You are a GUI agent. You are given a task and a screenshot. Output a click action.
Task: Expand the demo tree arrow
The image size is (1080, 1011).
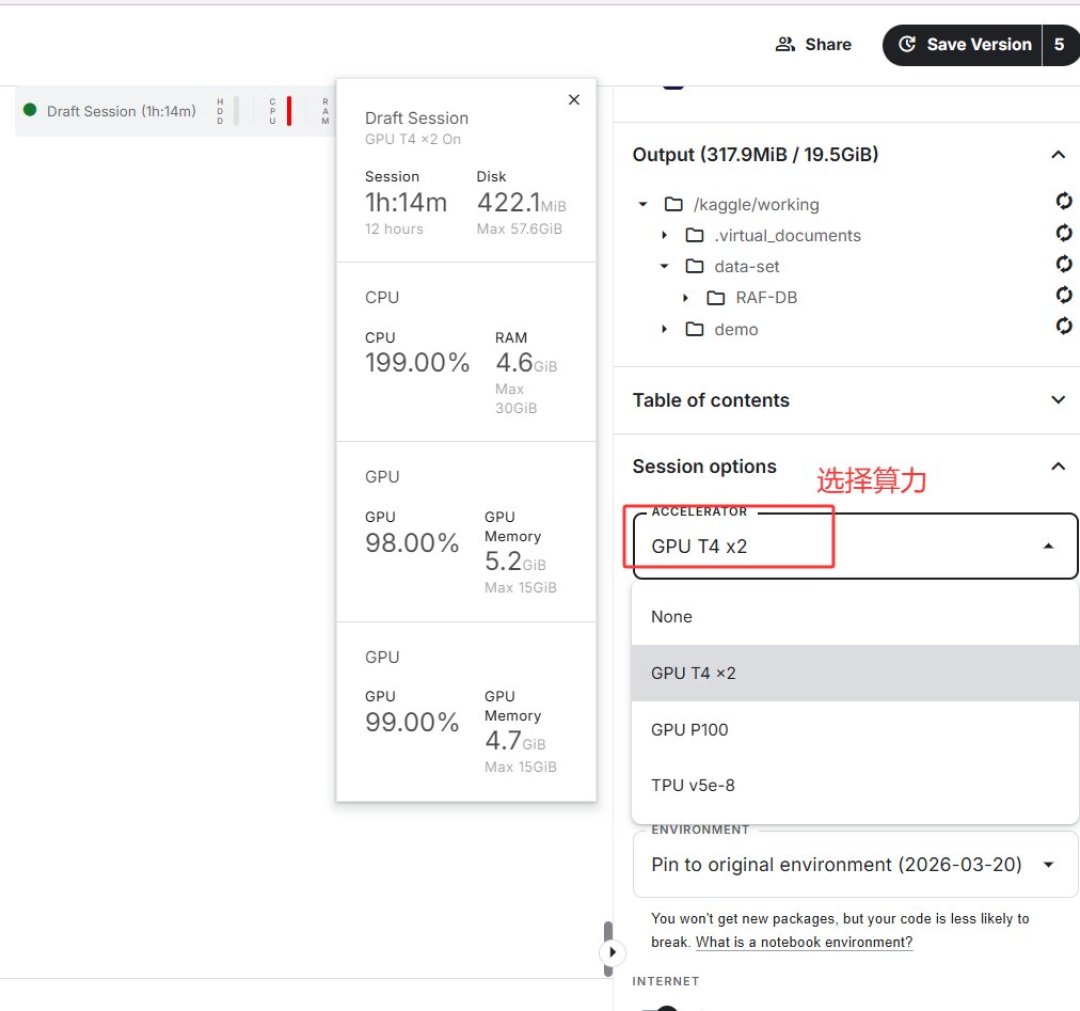tap(664, 329)
